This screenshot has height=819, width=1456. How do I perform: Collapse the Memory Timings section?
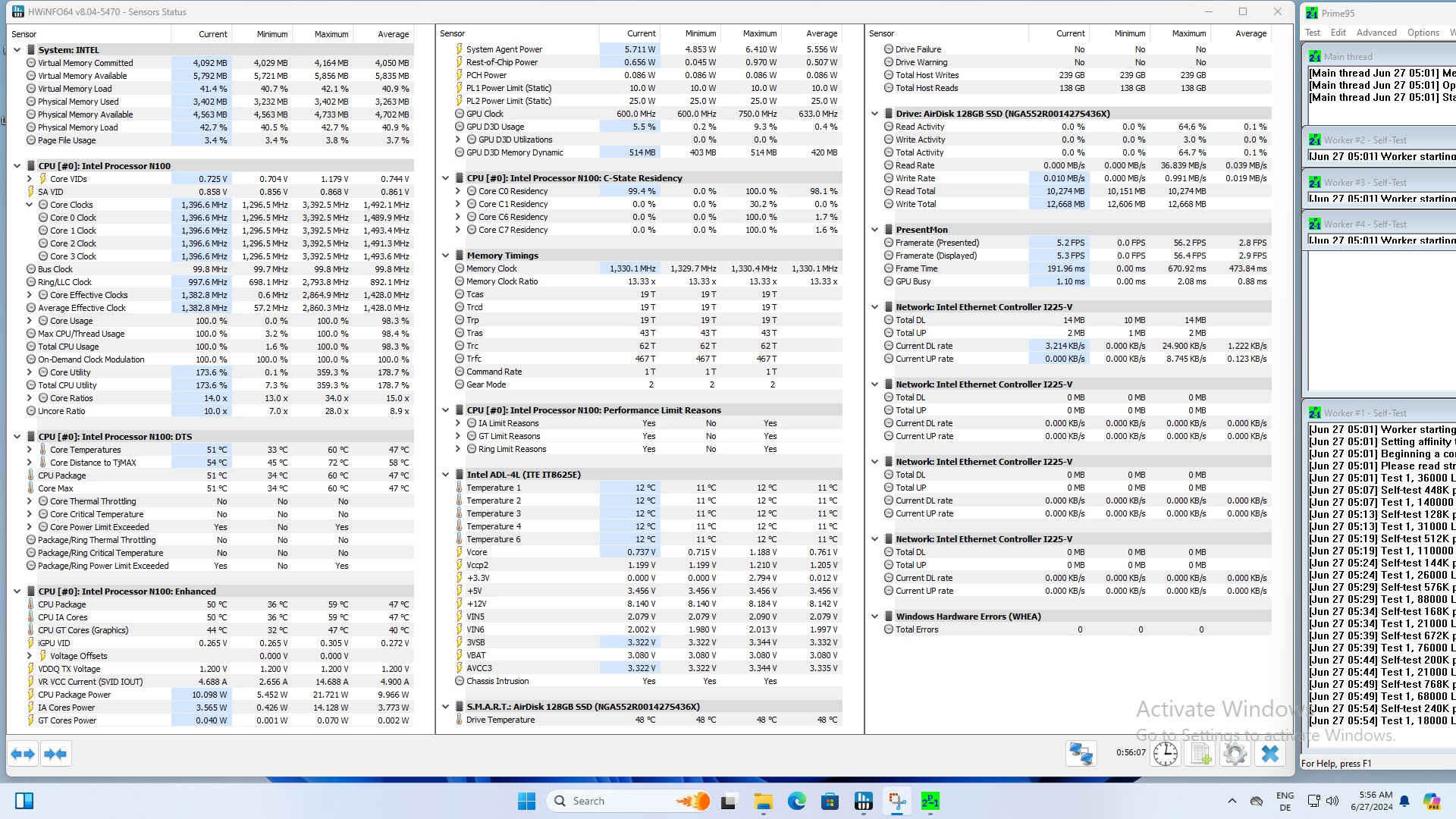coord(446,256)
